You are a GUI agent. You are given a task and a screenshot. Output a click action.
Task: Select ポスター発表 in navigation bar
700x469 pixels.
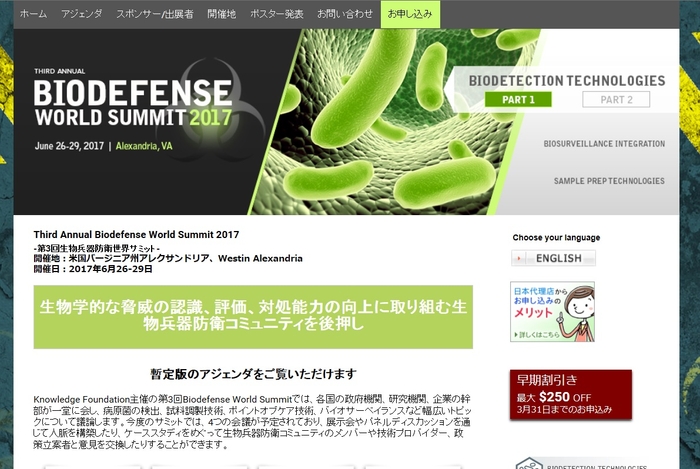tap(276, 14)
